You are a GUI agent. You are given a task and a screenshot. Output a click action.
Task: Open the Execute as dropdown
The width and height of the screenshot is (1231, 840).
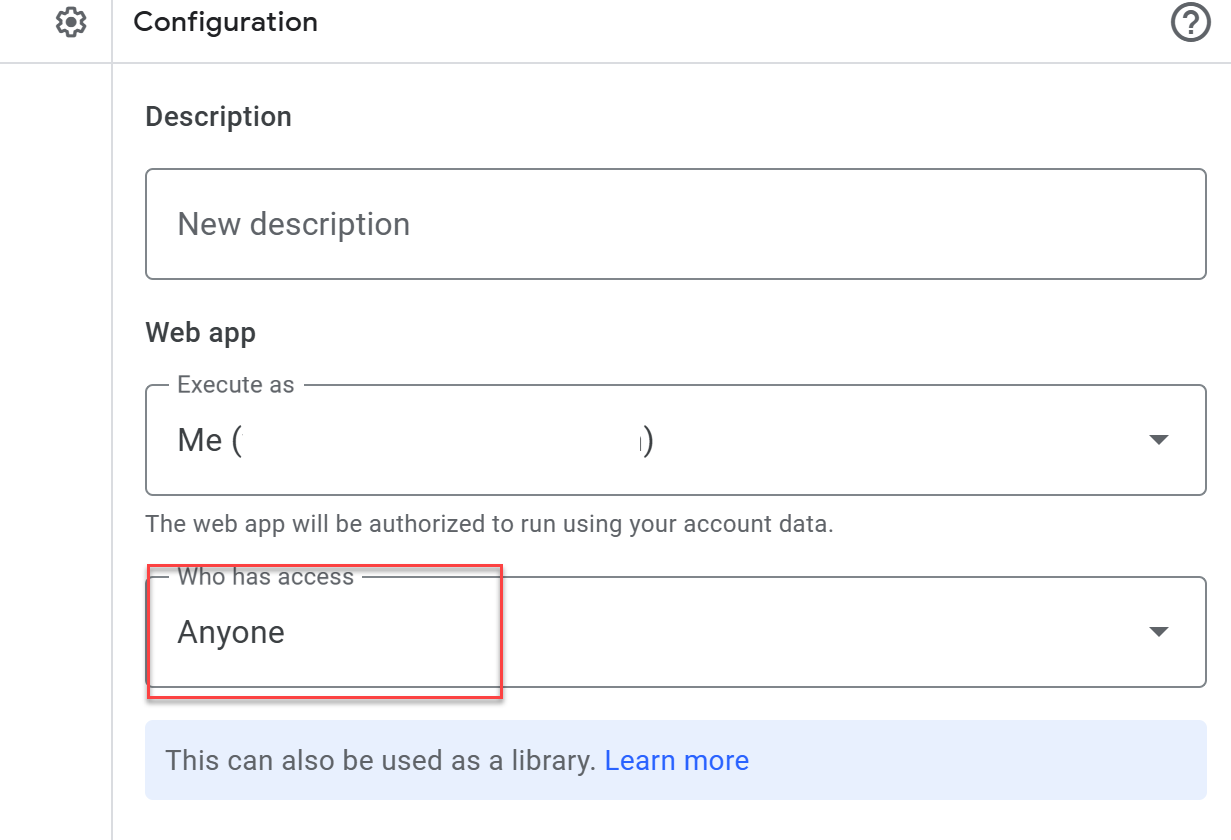pyautogui.click(x=676, y=440)
